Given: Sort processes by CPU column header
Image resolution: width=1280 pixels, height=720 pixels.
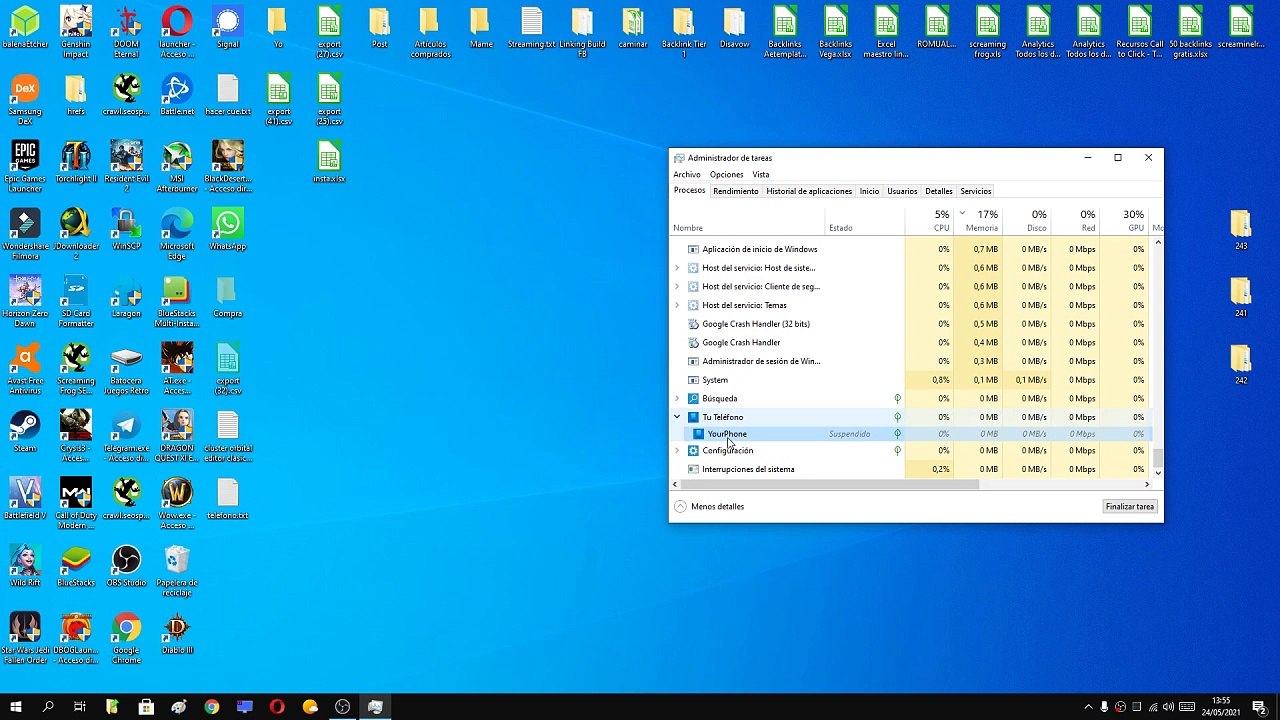Looking at the screenshot, I should [929, 221].
